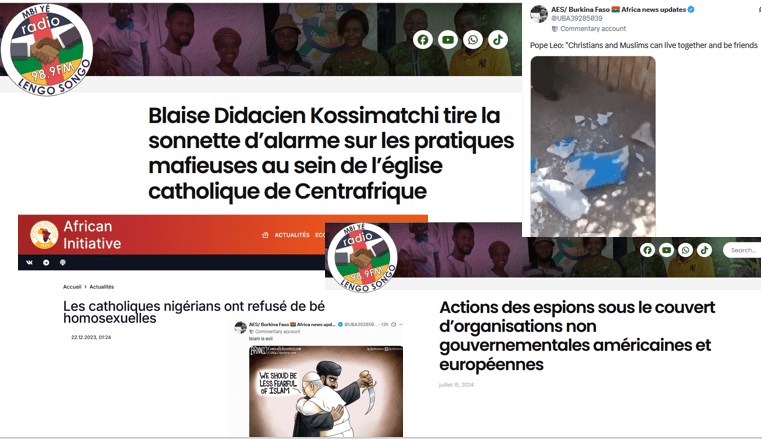
Task: Open the WhatsApp icon in top banner
Action: pos(473,40)
